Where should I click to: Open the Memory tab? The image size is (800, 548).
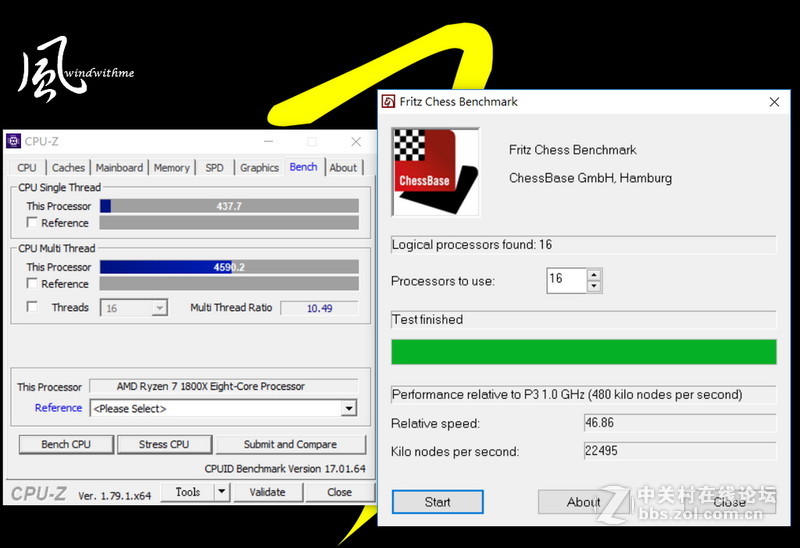[x=171, y=168]
